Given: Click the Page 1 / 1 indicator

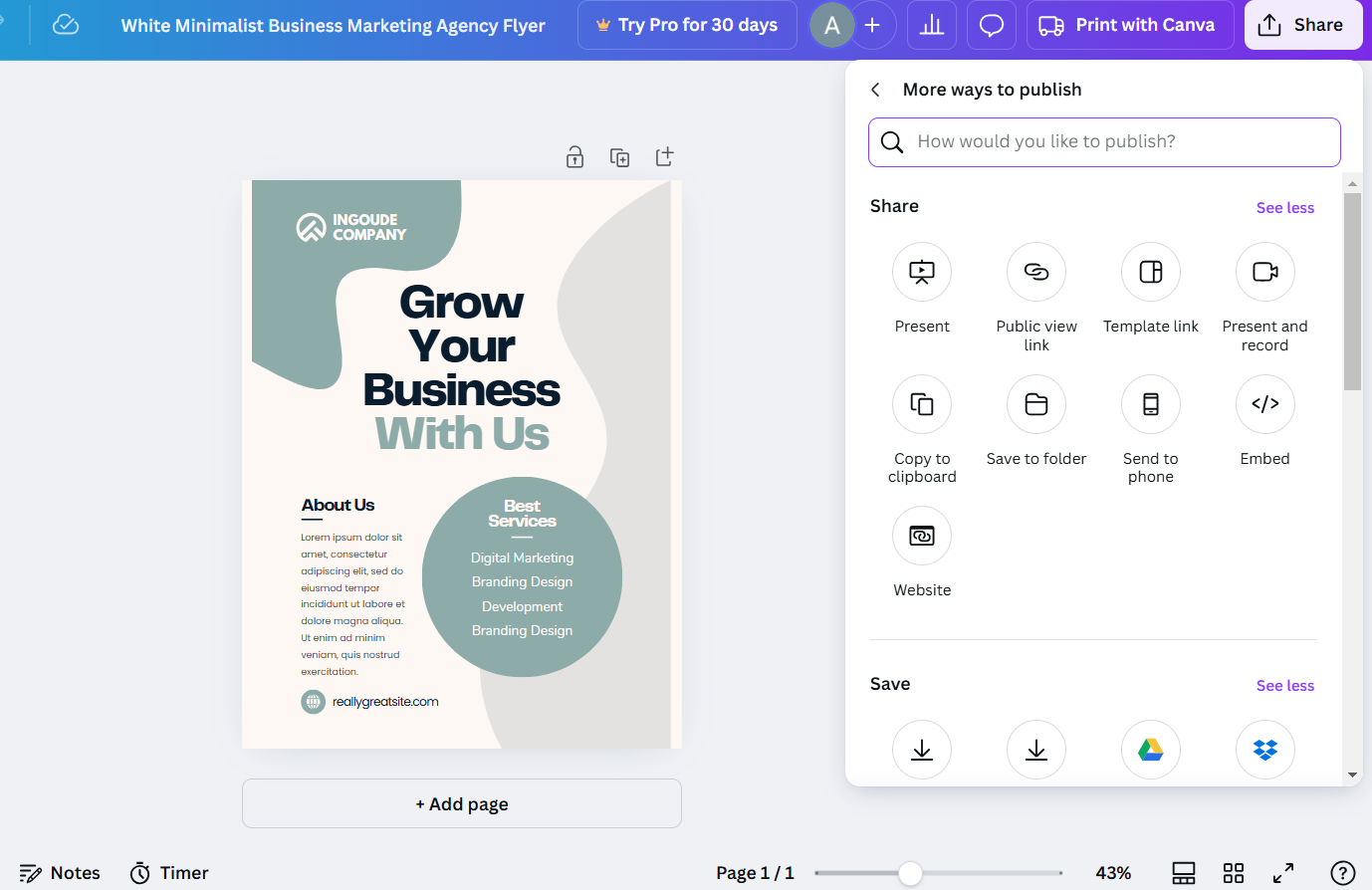Looking at the screenshot, I should click(x=755, y=873).
